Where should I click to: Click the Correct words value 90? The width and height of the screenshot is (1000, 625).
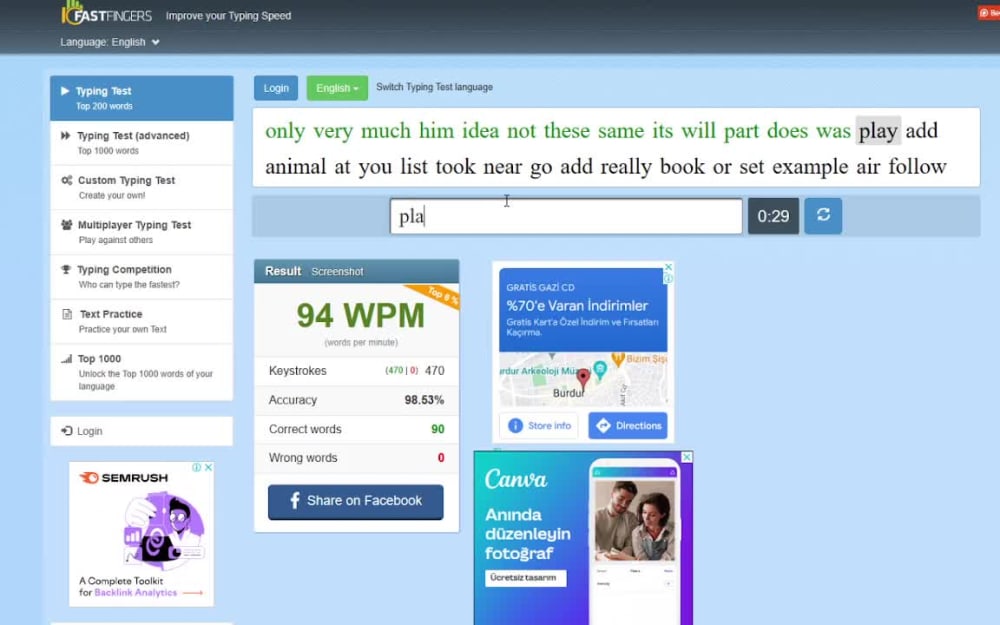(x=438, y=429)
